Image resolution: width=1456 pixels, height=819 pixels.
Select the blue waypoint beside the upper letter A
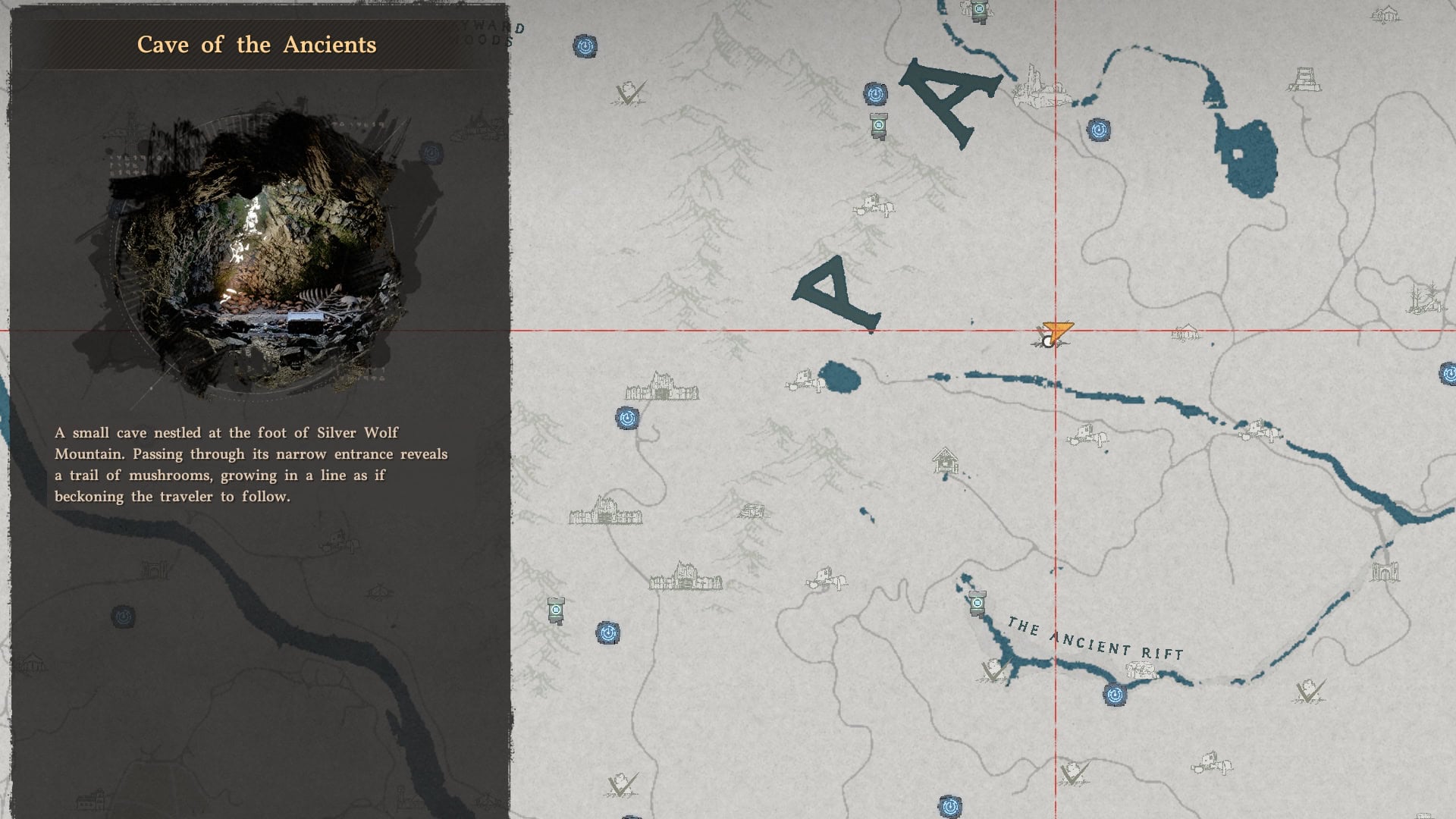875,94
